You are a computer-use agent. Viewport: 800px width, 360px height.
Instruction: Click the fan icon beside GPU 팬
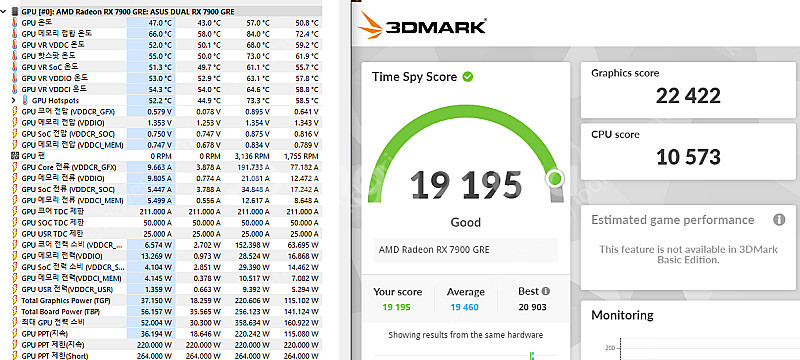tap(15, 156)
